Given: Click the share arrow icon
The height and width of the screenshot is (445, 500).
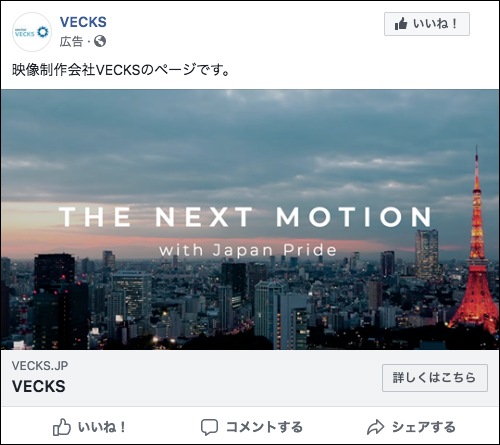Looking at the screenshot, I should [x=376, y=427].
